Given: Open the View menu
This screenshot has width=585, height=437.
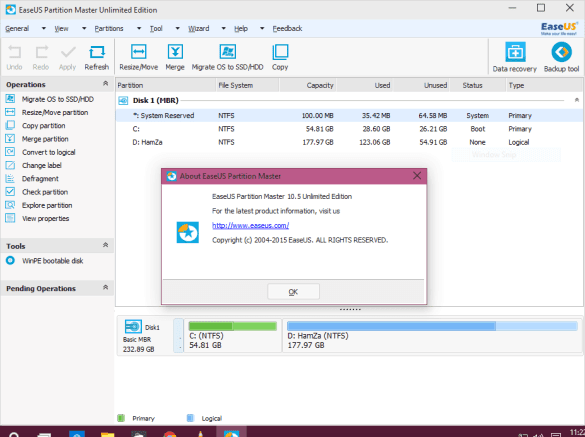Looking at the screenshot, I should [61, 28].
